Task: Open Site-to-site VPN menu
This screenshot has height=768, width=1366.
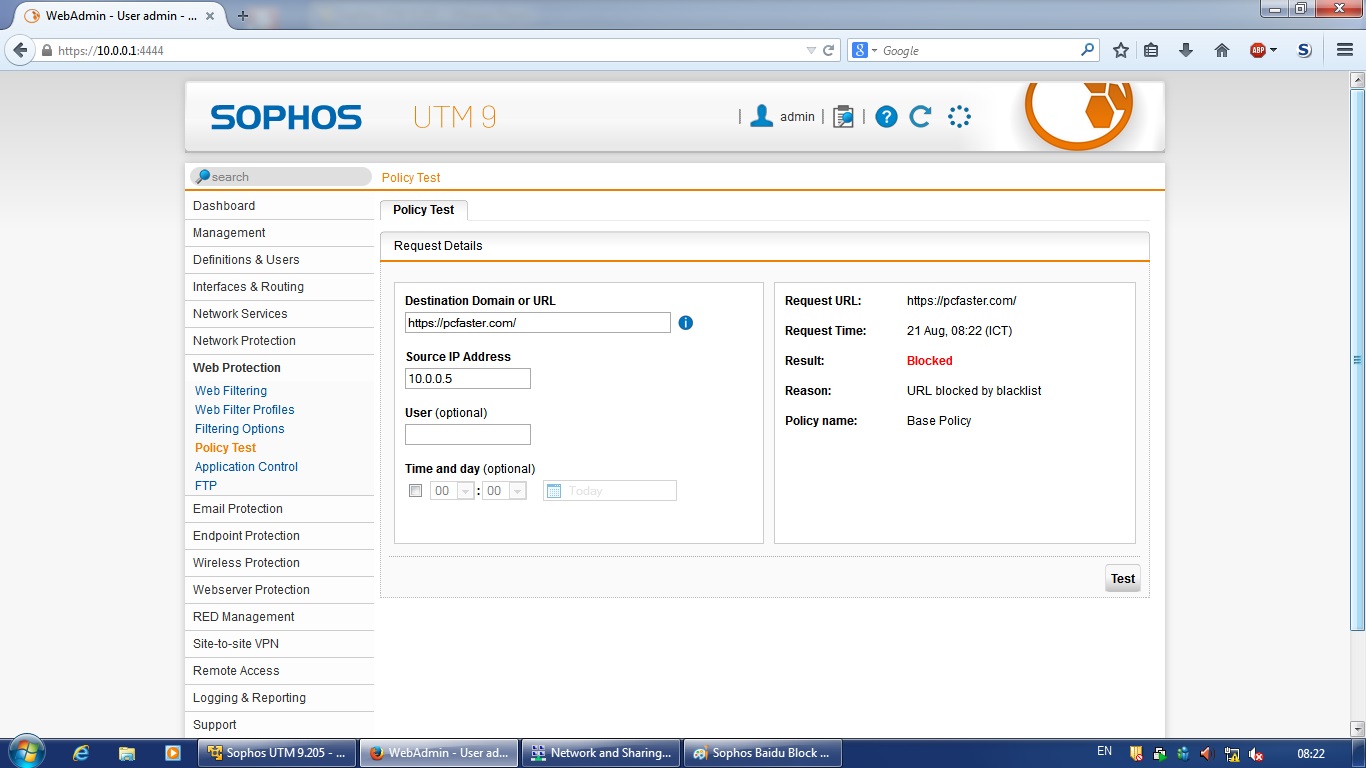Action: (x=279, y=644)
